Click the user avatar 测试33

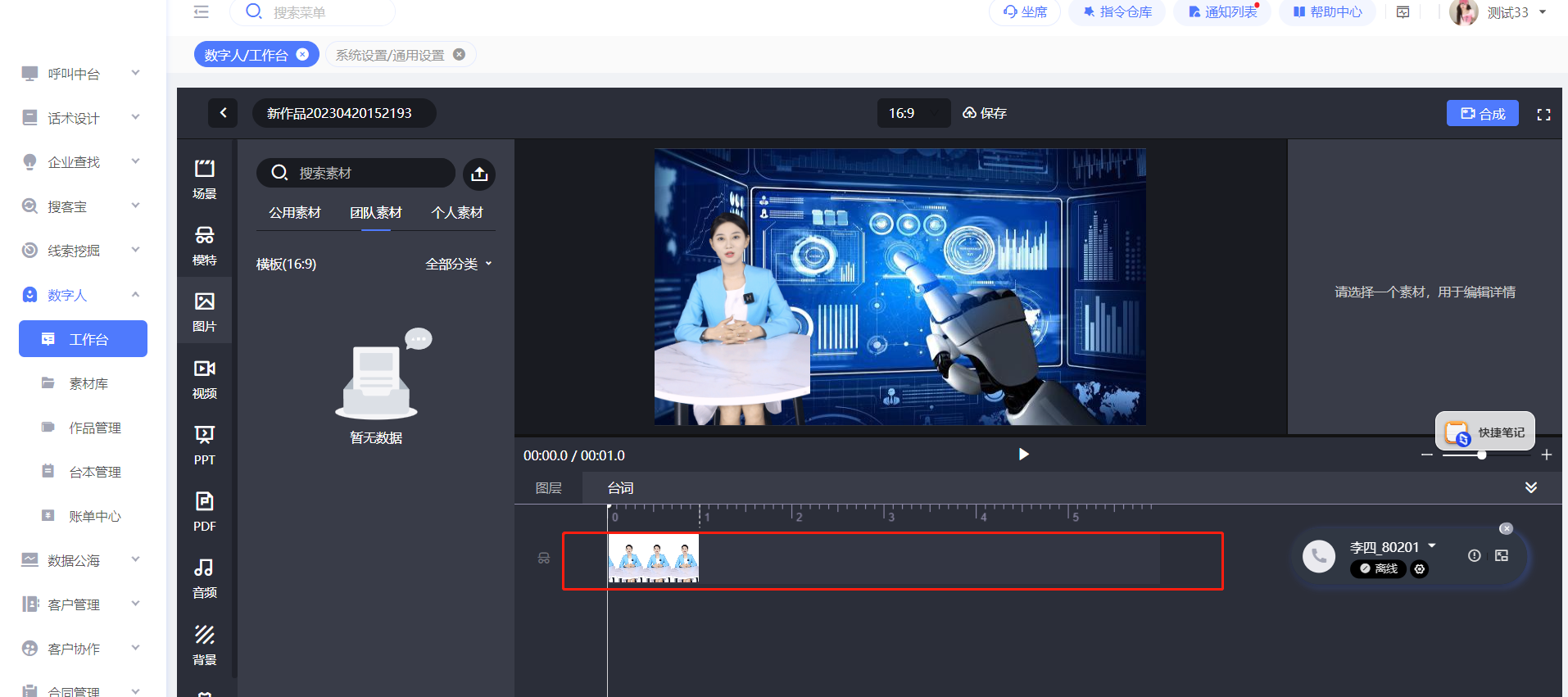pos(1464,12)
